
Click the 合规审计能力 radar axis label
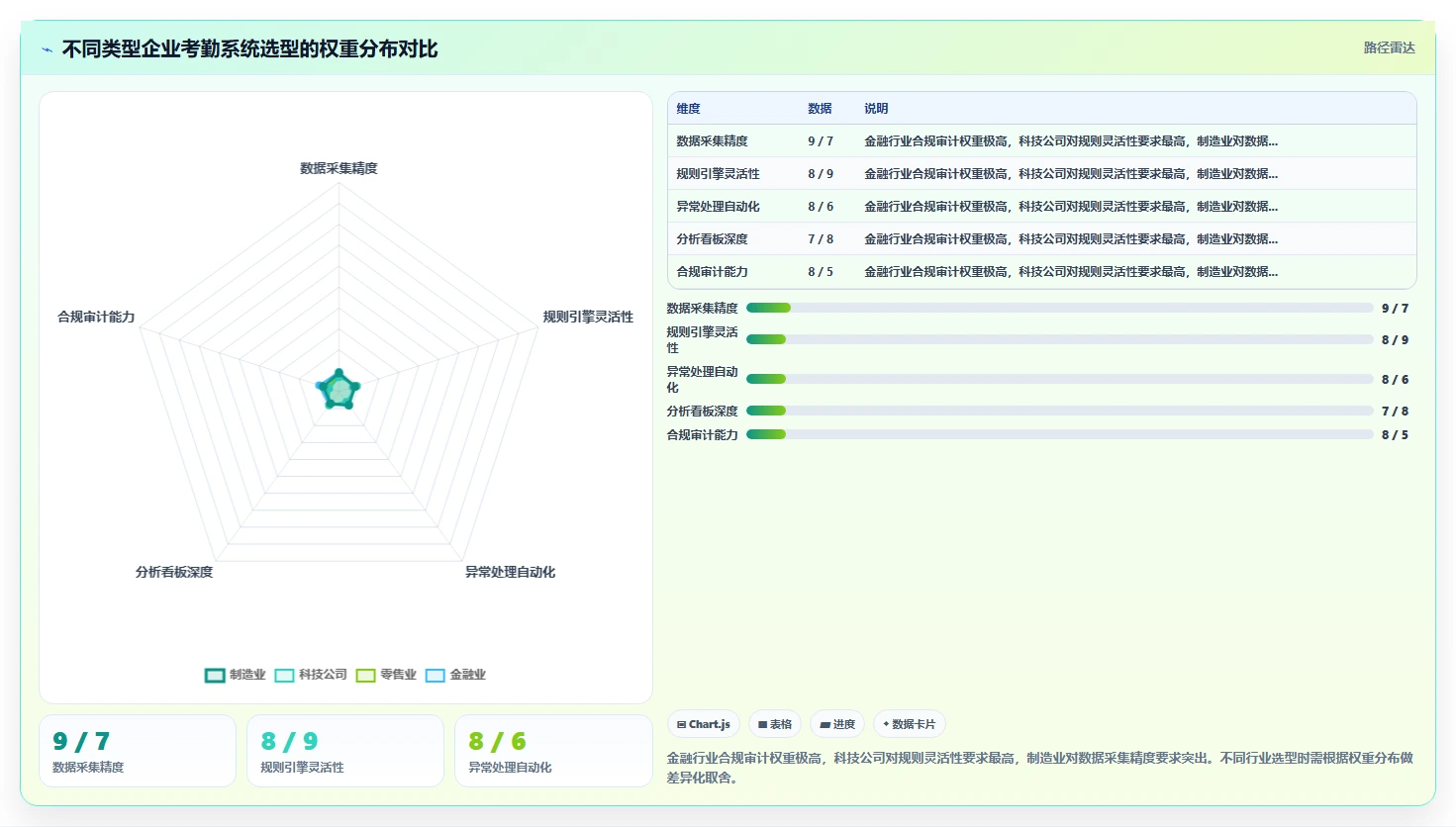(96, 317)
